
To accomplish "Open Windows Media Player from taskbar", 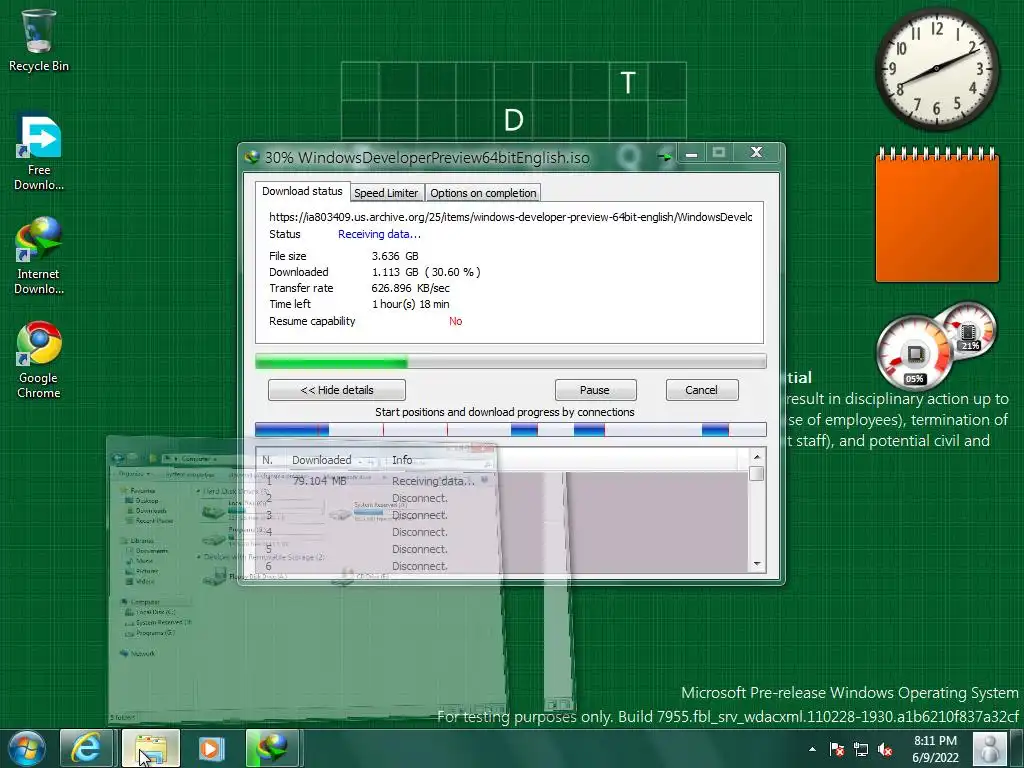I will tap(211, 748).
